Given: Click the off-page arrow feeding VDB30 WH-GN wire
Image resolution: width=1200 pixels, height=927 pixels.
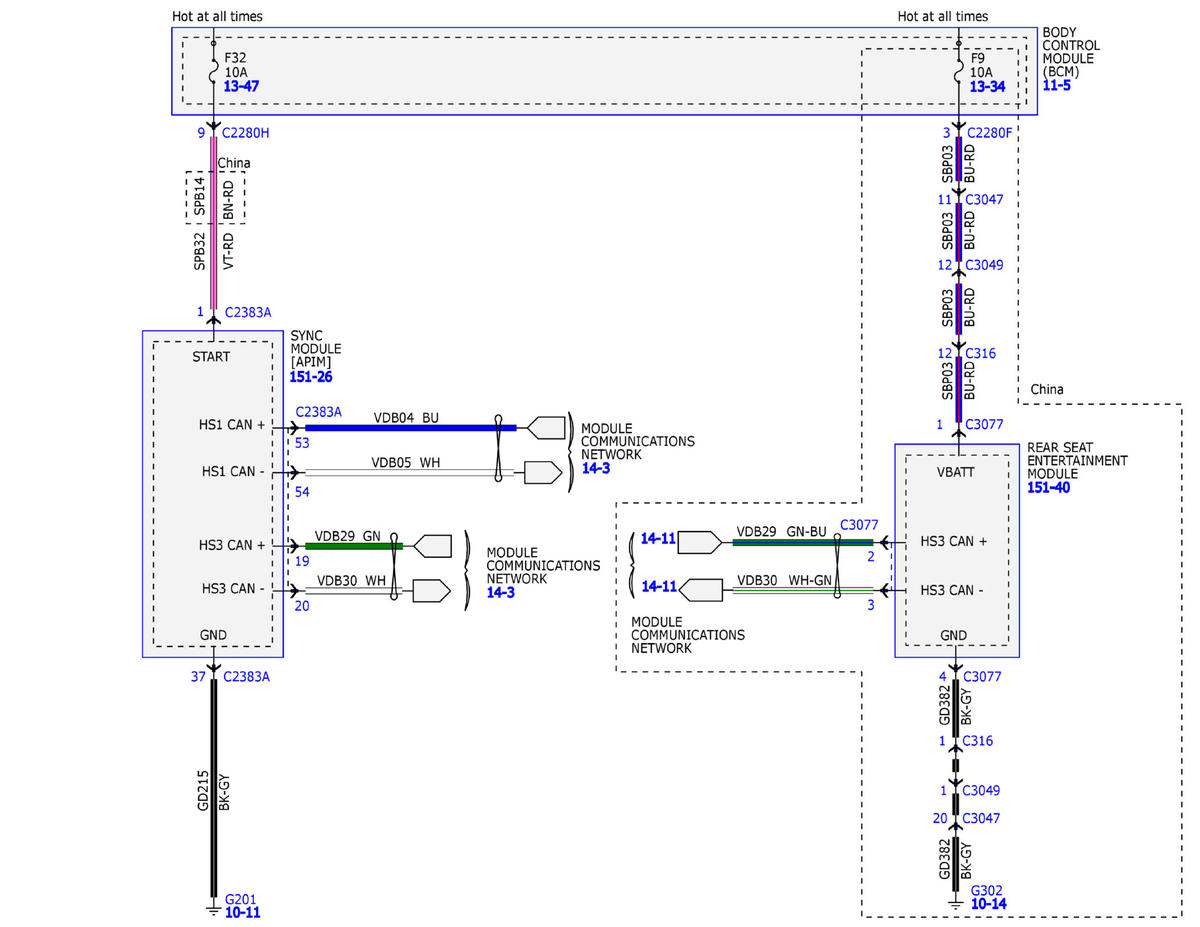Looking at the screenshot, I should coord(700,589).
